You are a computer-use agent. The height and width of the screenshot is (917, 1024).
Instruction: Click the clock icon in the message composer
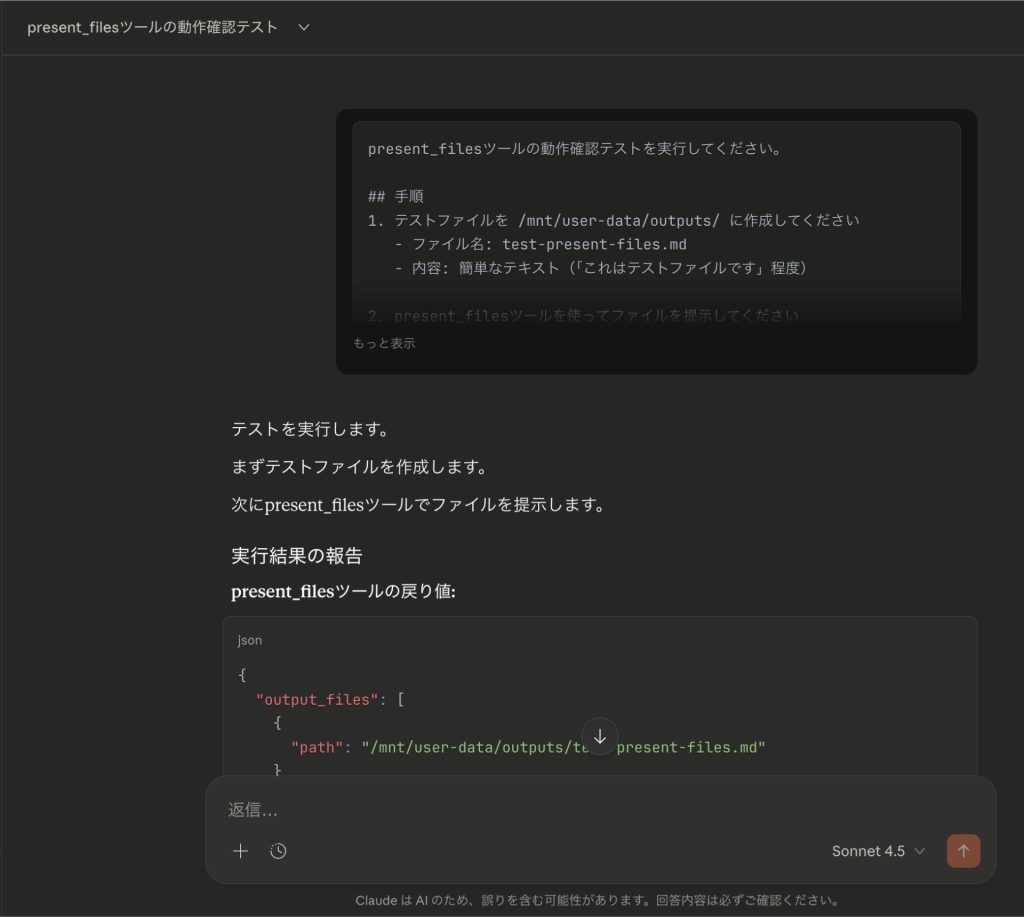point(278,851)
